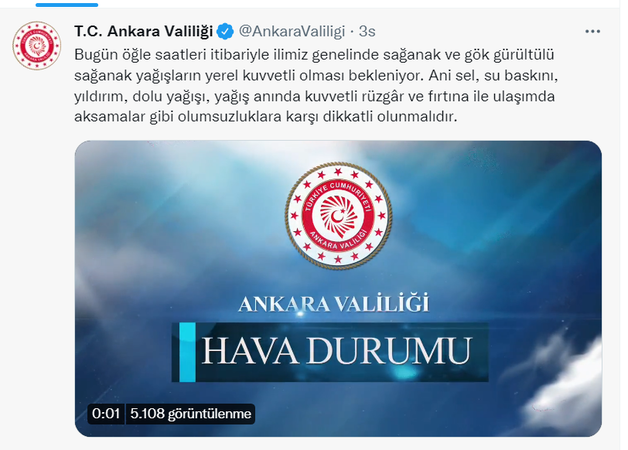Click the tweet line ending dikkatli olunmalıdır
Screen dimensions: 628x450
pos(266,117)
